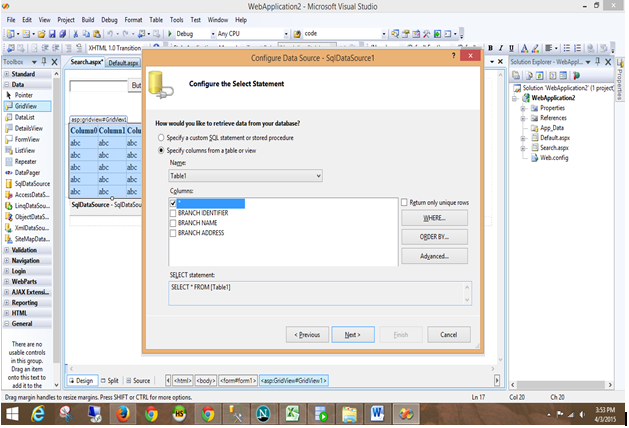629x428 pixels.
Task: Click the Background Color highlighter icon
Action: pos(535,49)
